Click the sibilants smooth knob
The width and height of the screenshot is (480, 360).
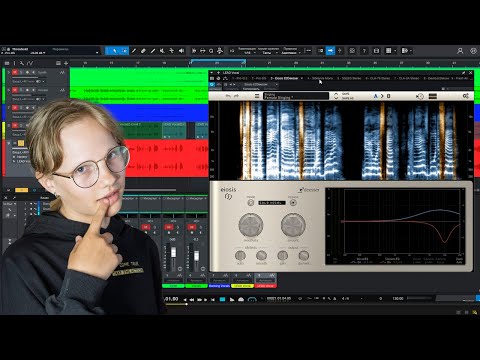click(261, 256)
